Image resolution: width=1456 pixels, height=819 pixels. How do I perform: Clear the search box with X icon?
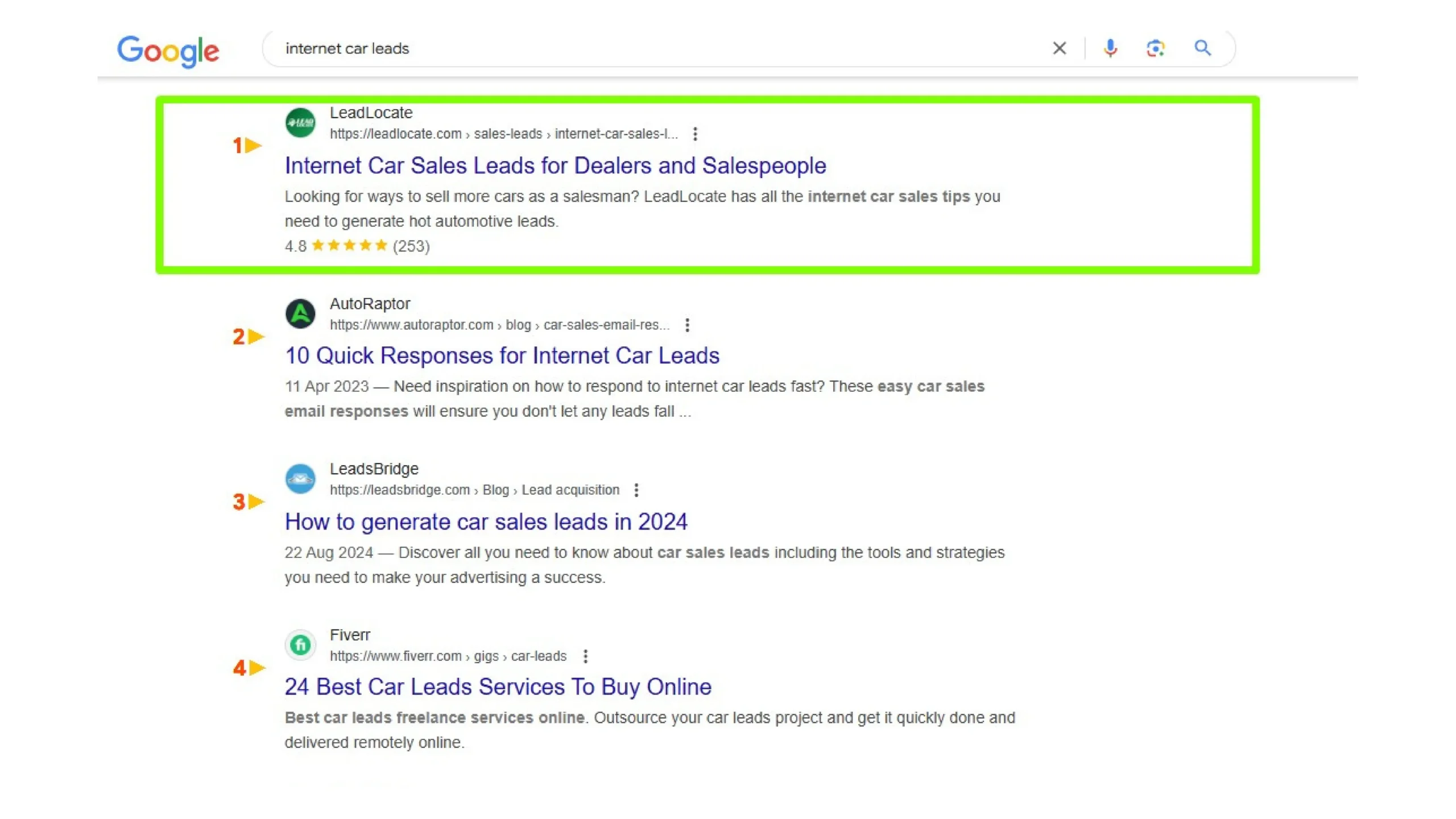coord(1059,48)
